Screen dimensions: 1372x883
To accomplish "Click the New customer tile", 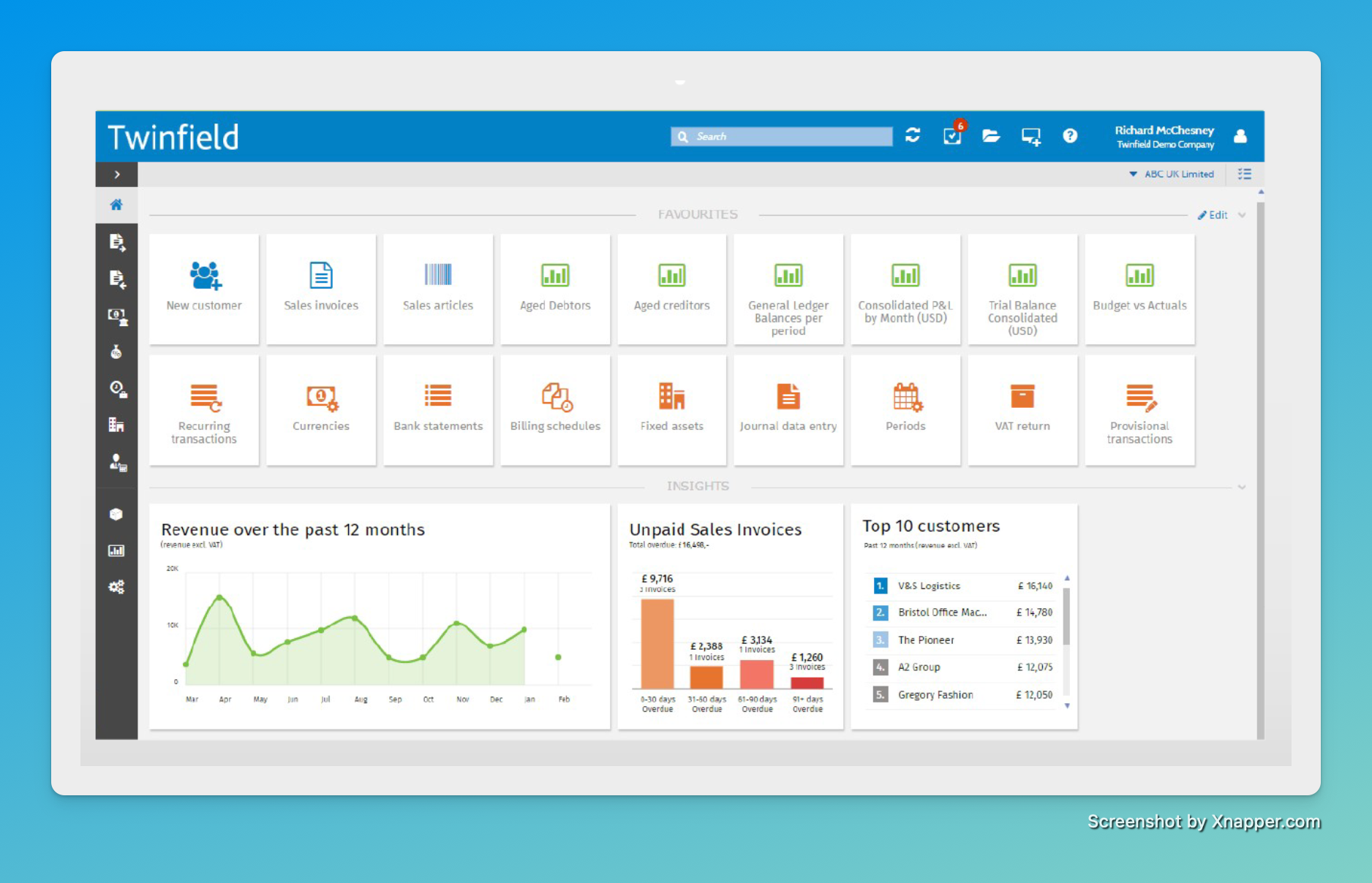I will click(x=203, y=289).
